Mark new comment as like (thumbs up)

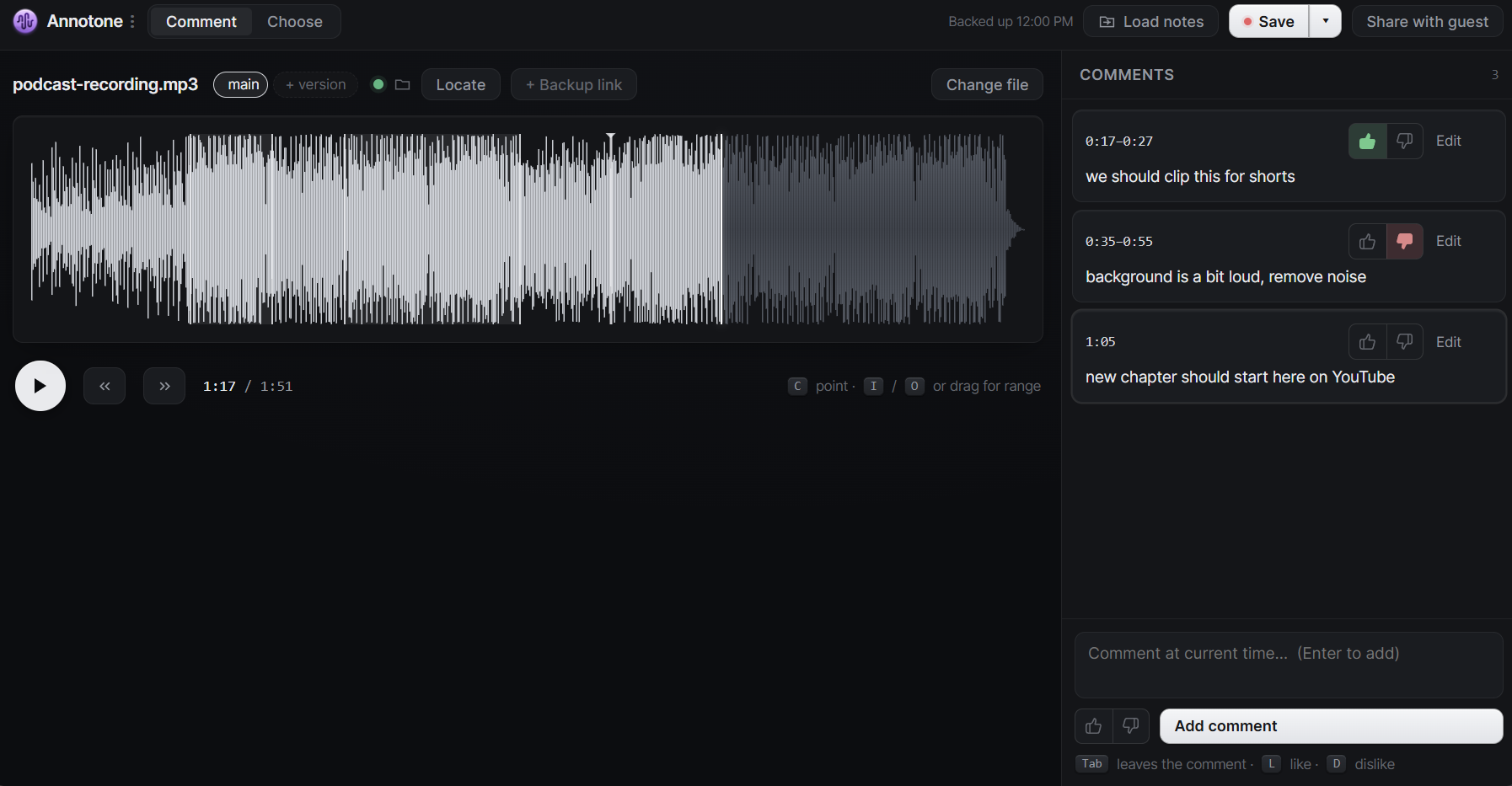coord(1093,726)
